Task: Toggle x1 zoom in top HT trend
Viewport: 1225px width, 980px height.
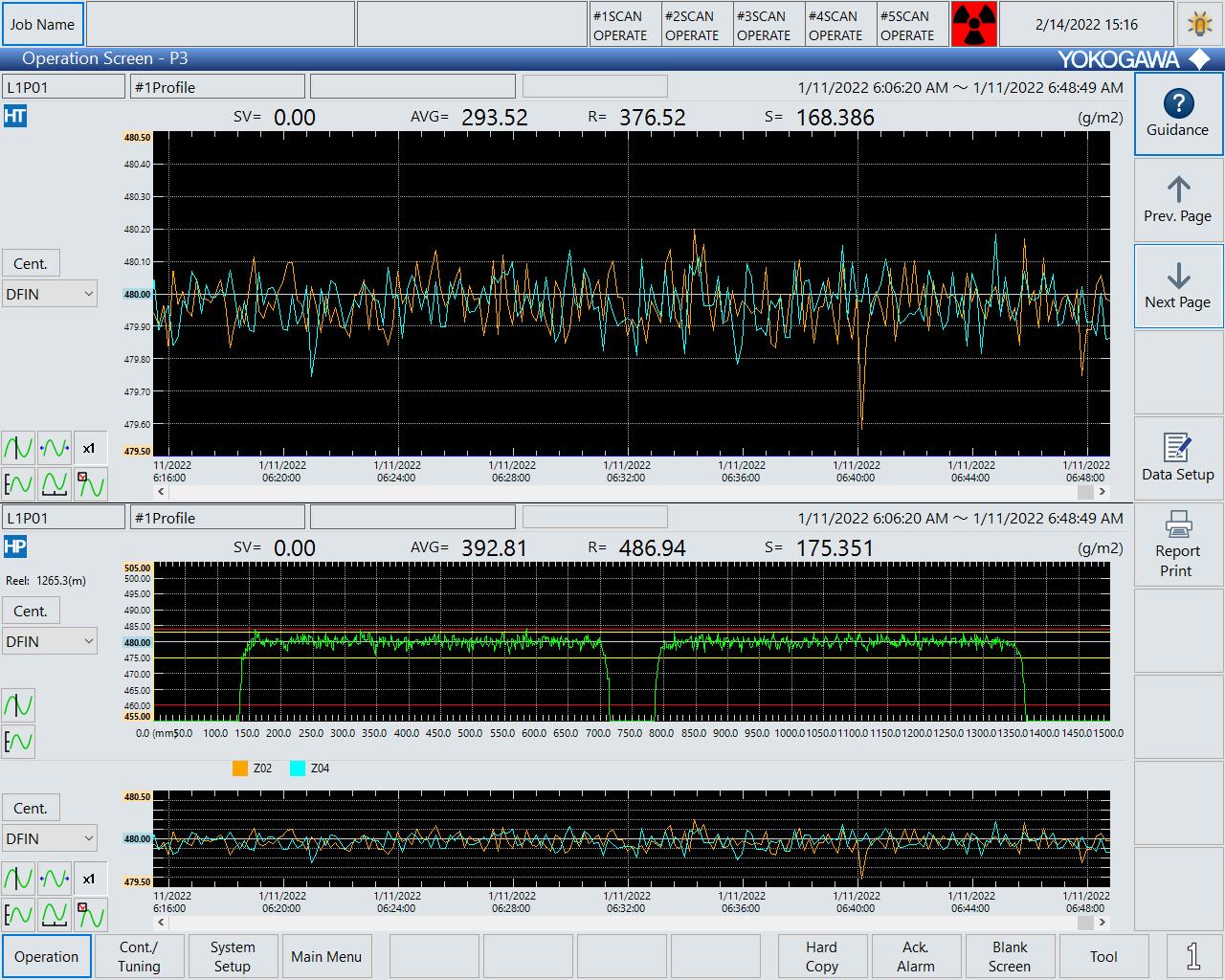Action: point(90,448)
